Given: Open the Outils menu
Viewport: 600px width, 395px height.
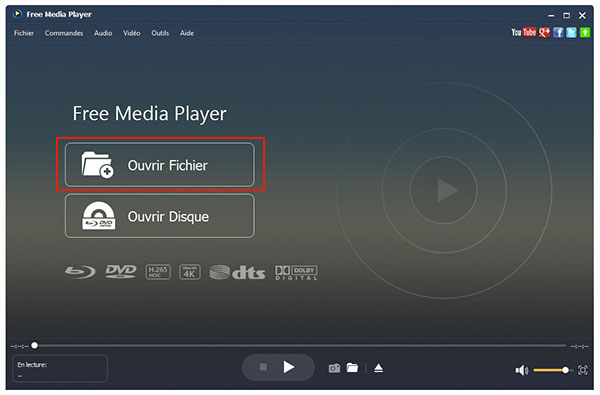Looking at the screenshot, I should [160, 33].
